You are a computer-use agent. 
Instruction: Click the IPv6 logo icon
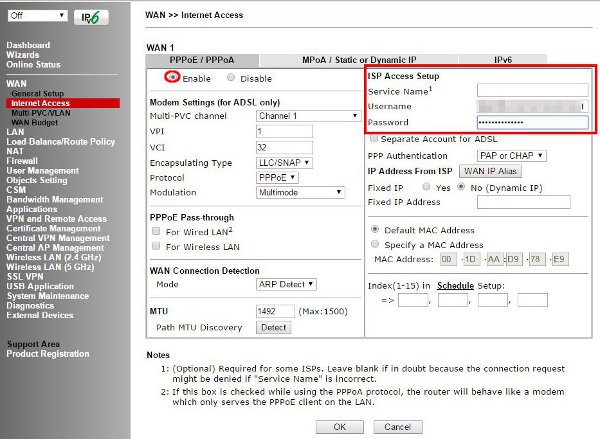pos(91,17)
